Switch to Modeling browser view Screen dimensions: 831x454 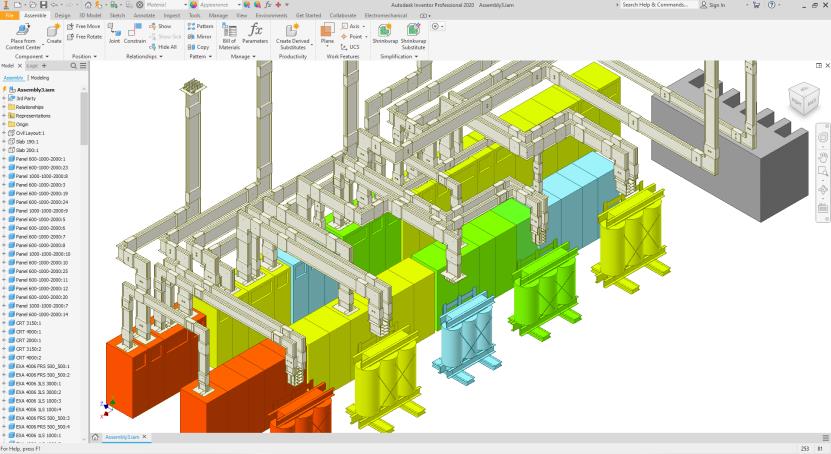click(40, 77)
